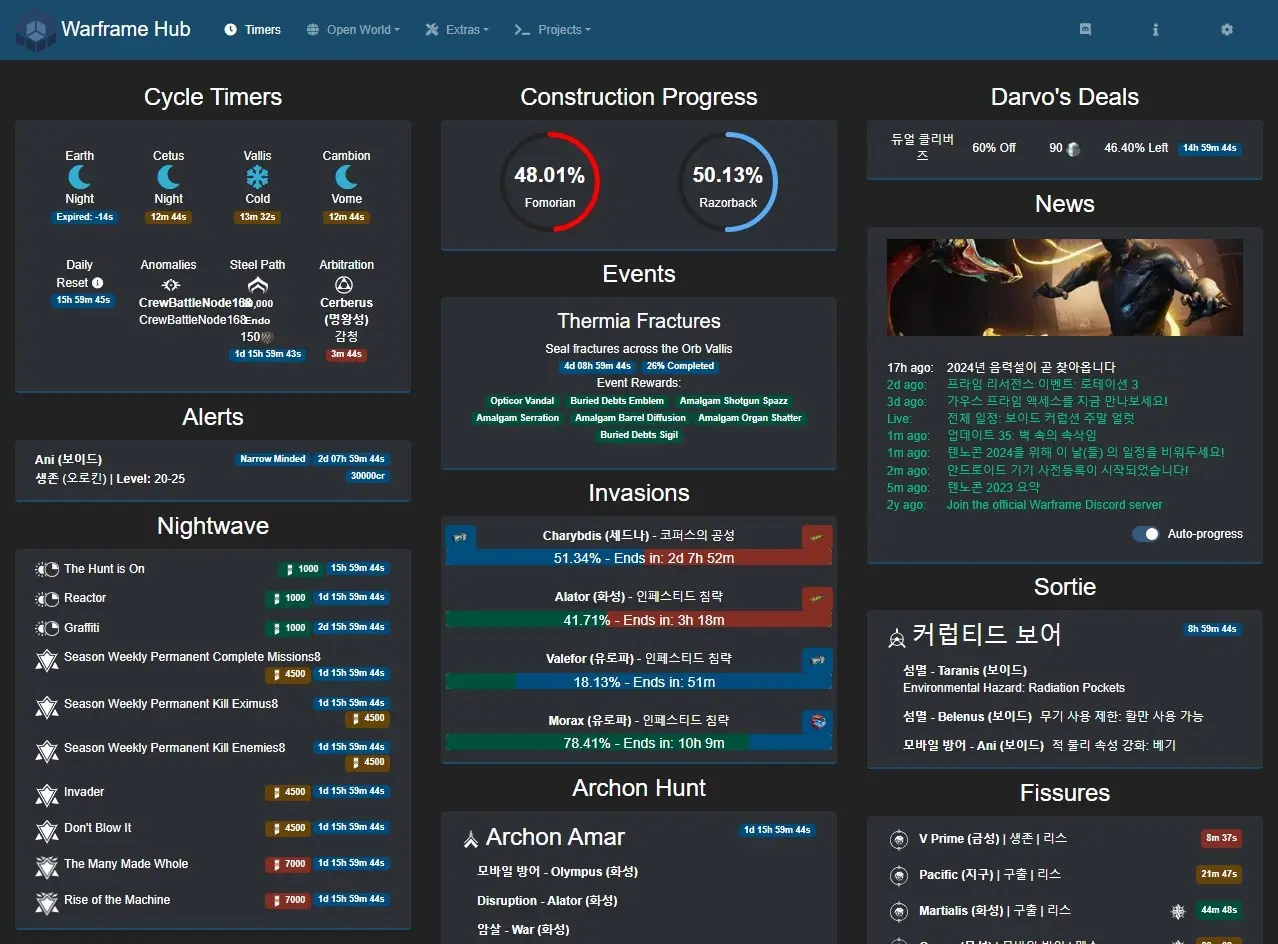This screenshot has width=1278, height=944.
Task: Open the info icon in the navbar
Action: pos(1155,30)
